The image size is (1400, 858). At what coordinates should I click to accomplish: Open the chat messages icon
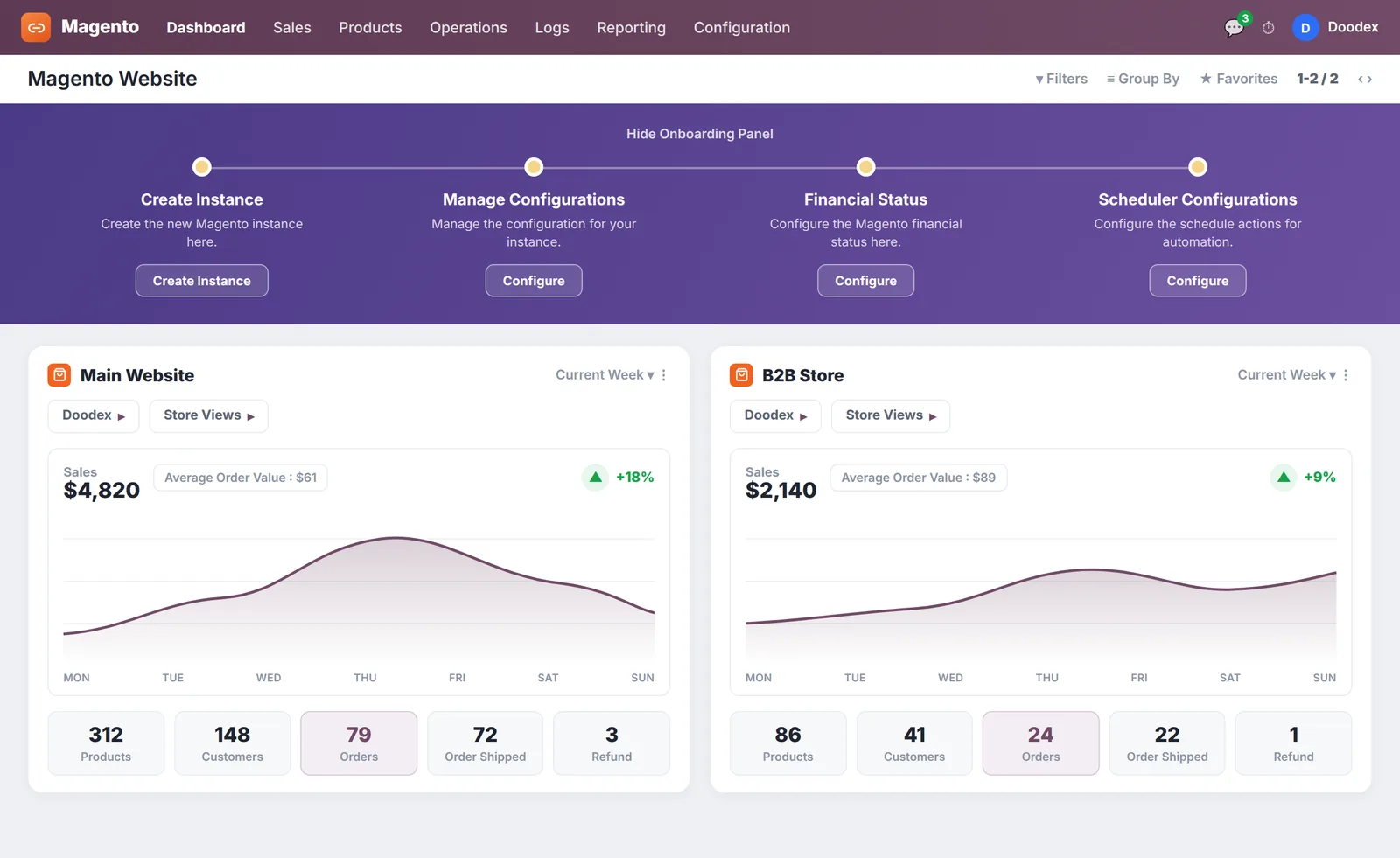(x=1234, y=28)
